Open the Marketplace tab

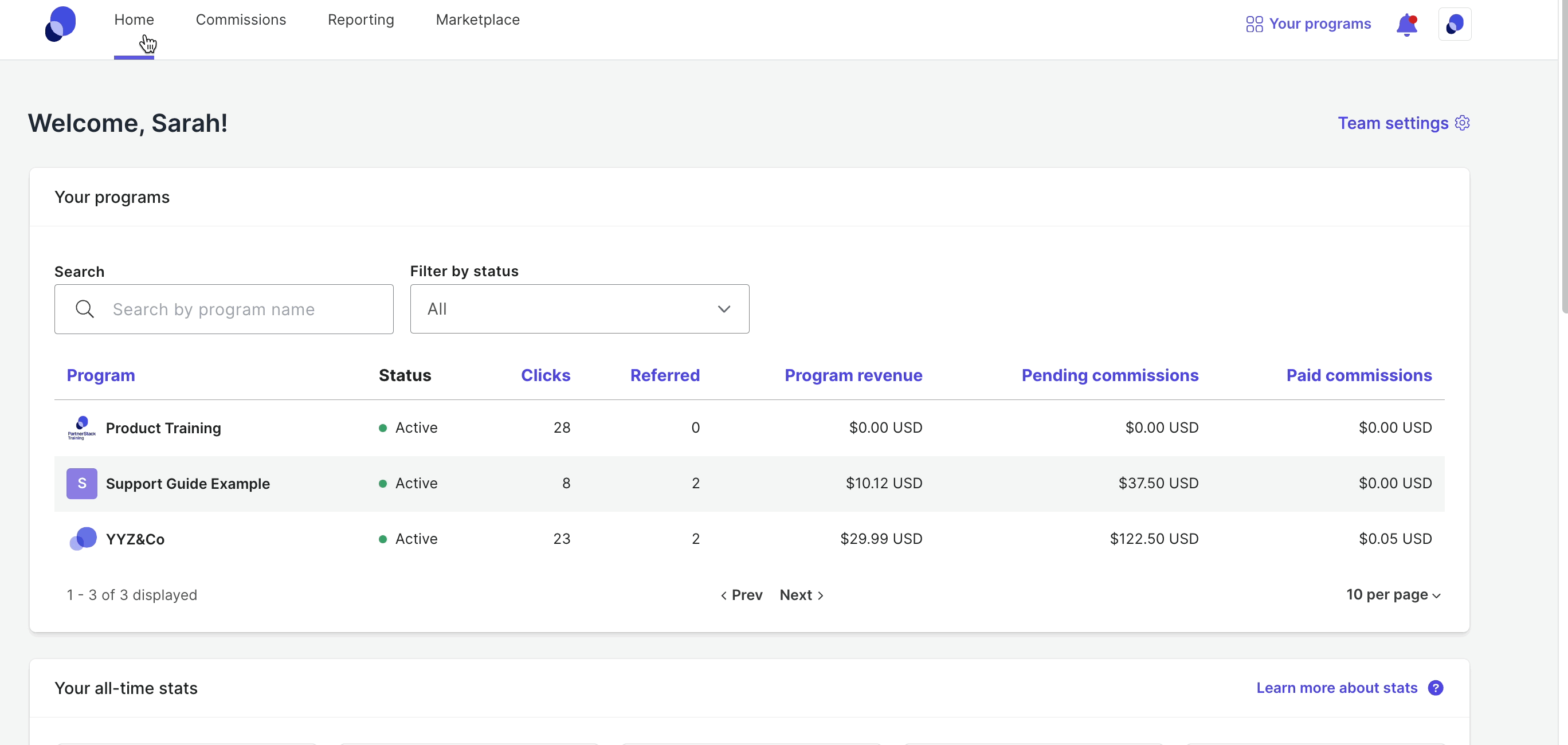pos(478,19)
